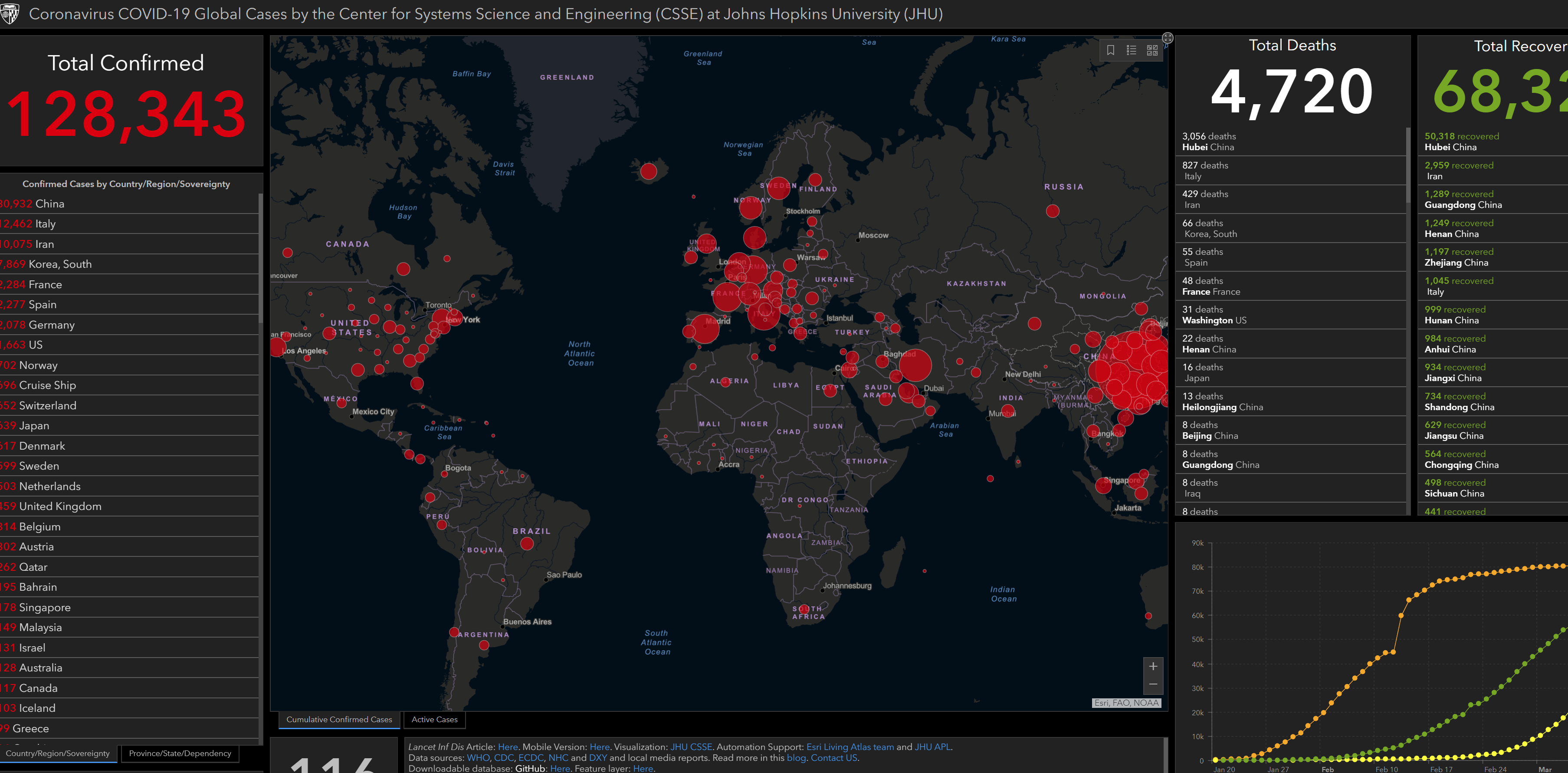Select Iran in confirmed cases list
1568x773 pixels.
pyautogui.click(x=129, y=243)
